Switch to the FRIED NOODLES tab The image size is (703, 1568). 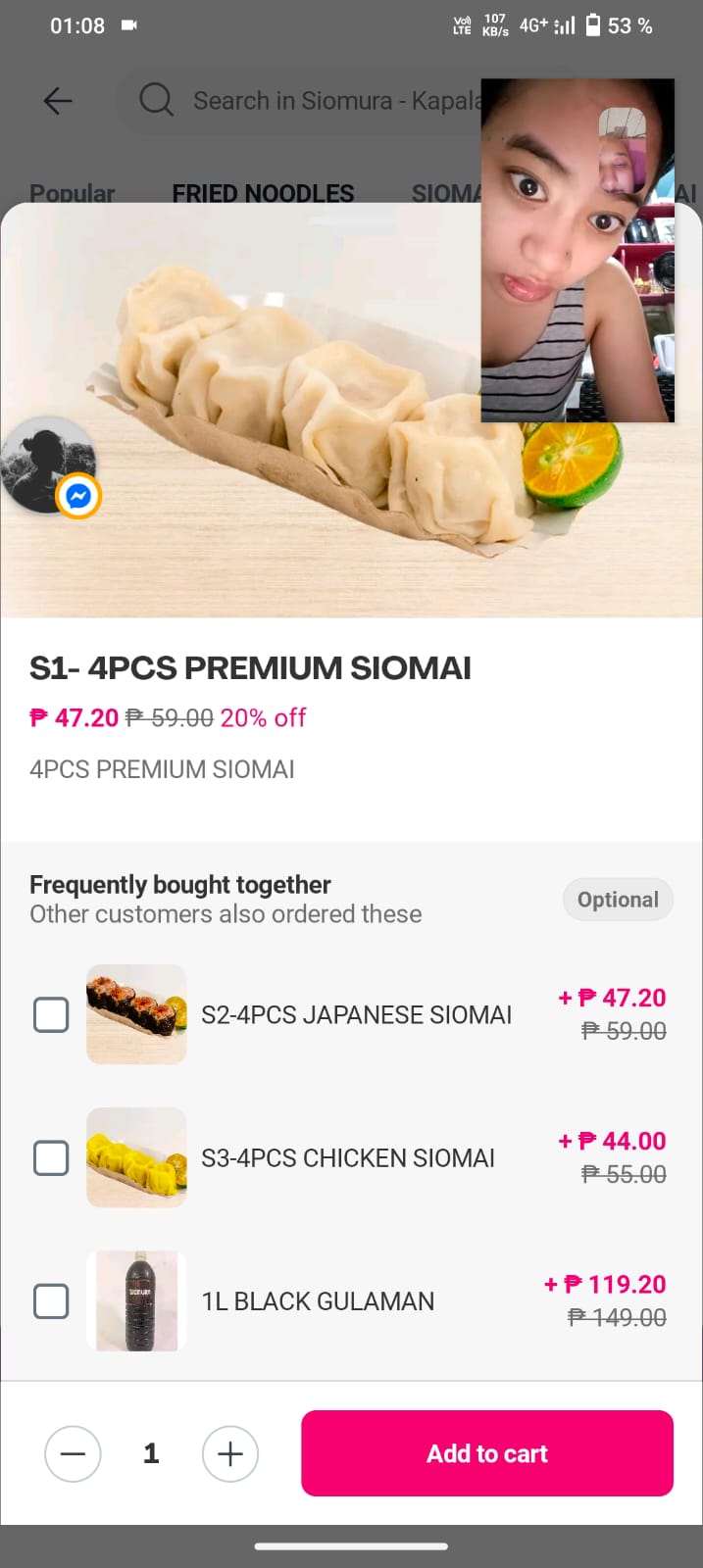click(263, 193)
